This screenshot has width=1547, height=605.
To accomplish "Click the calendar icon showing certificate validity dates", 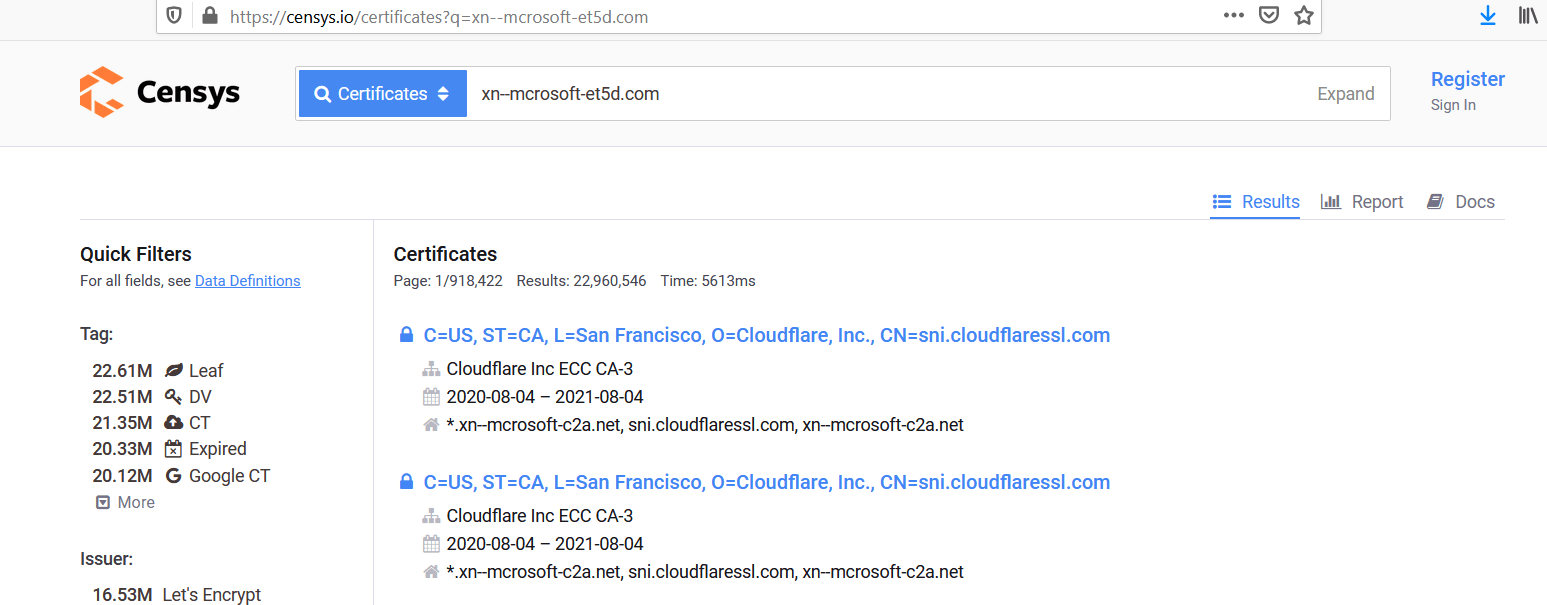I will (x=431, y=397).
